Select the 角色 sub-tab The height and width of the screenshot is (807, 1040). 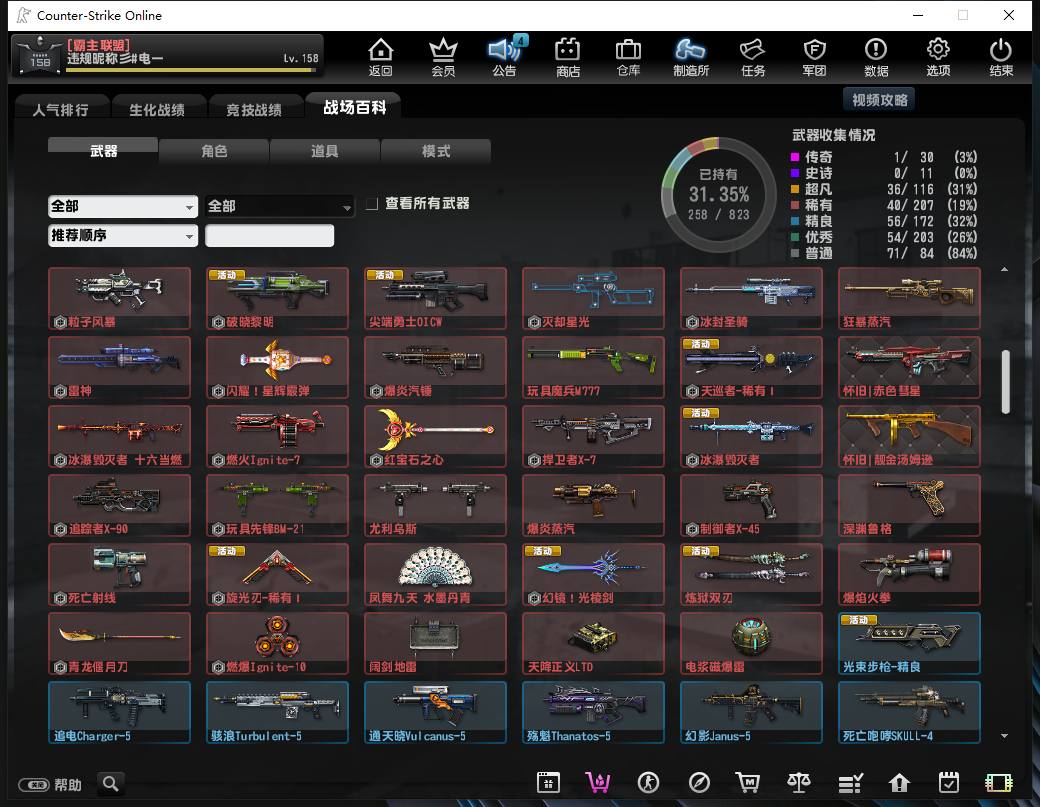coord(214,151)
